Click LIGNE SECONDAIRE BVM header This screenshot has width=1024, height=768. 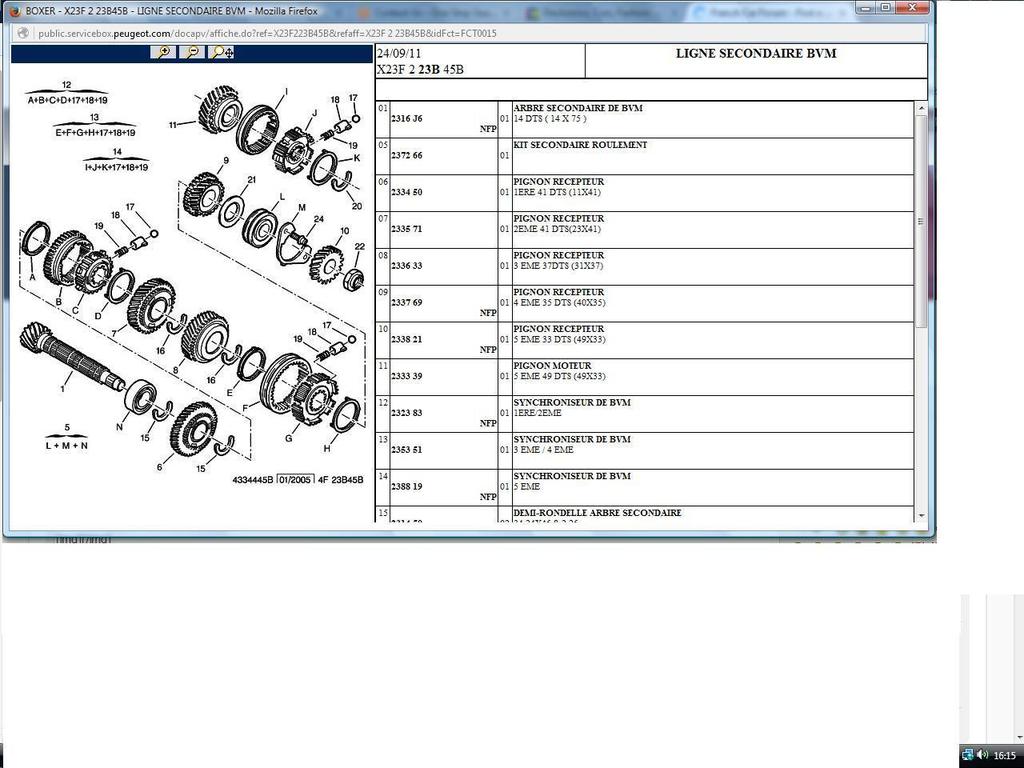pos(756,54)
